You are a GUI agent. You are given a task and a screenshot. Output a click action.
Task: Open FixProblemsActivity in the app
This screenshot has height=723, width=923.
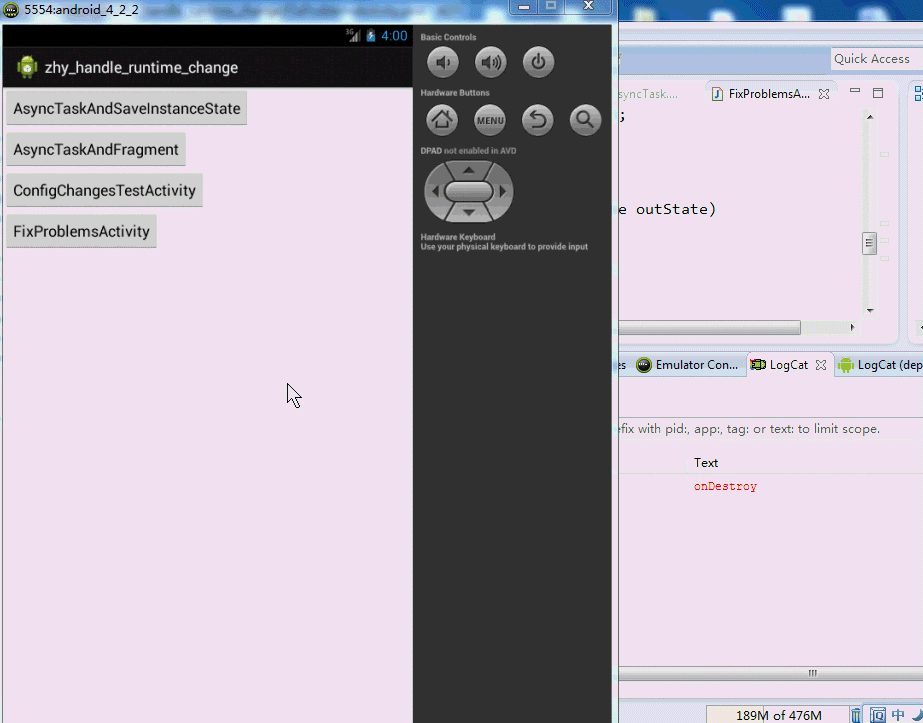[81, 232]
